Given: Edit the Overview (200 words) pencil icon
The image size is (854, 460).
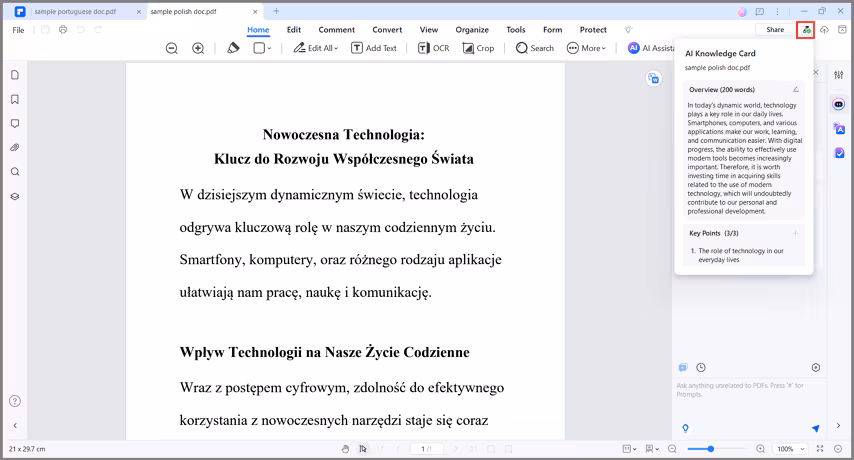Looking at the screenshot, I should tap(796, 89).
